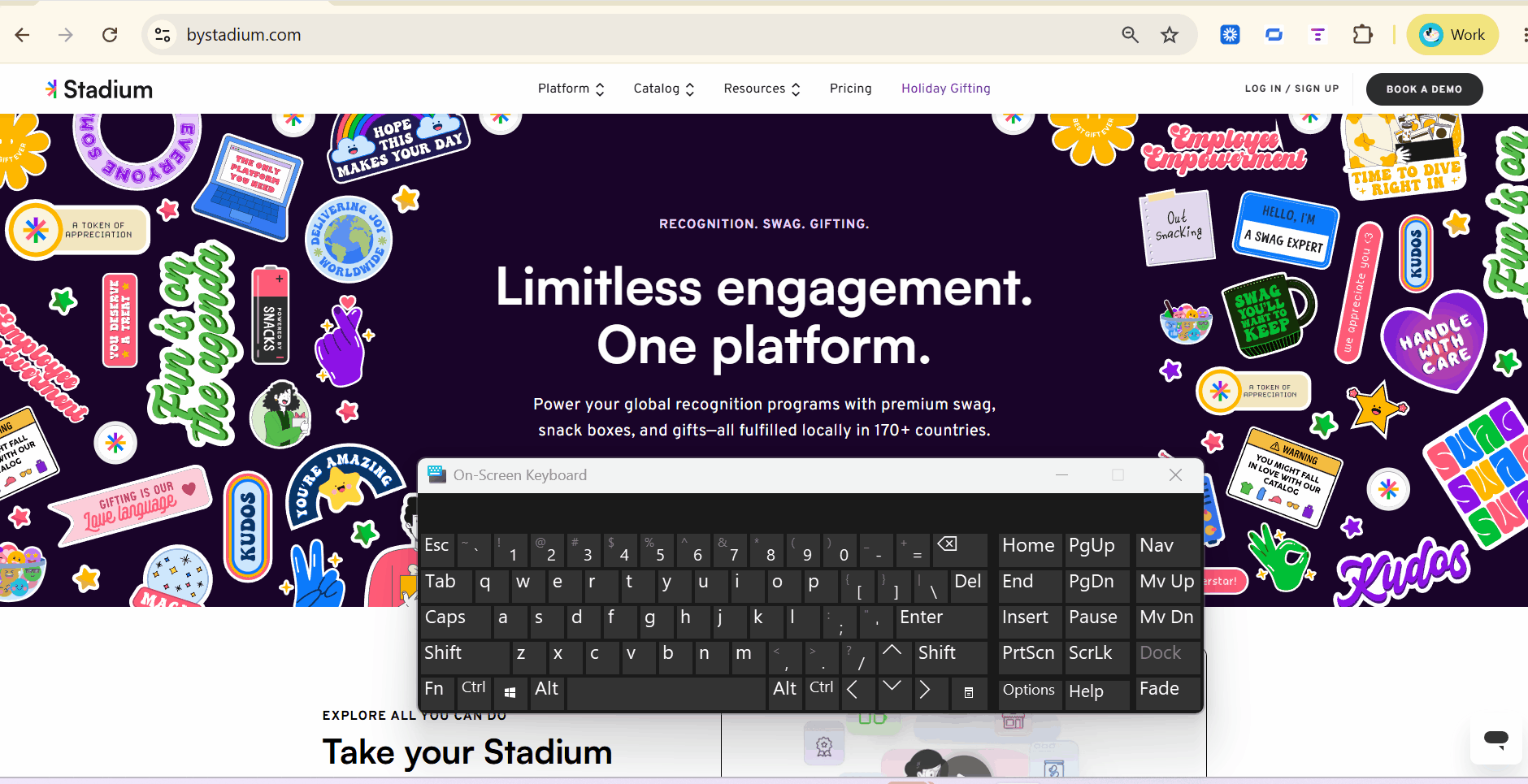
Task: Expand the Resources menu
Action: click(762, 89)
